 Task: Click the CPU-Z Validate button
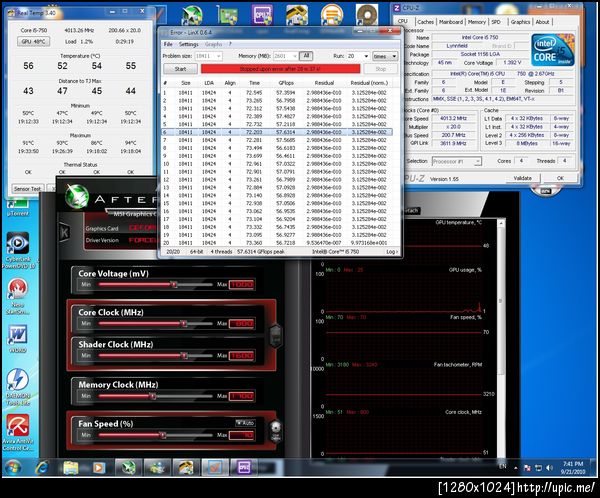coord(523,178)
